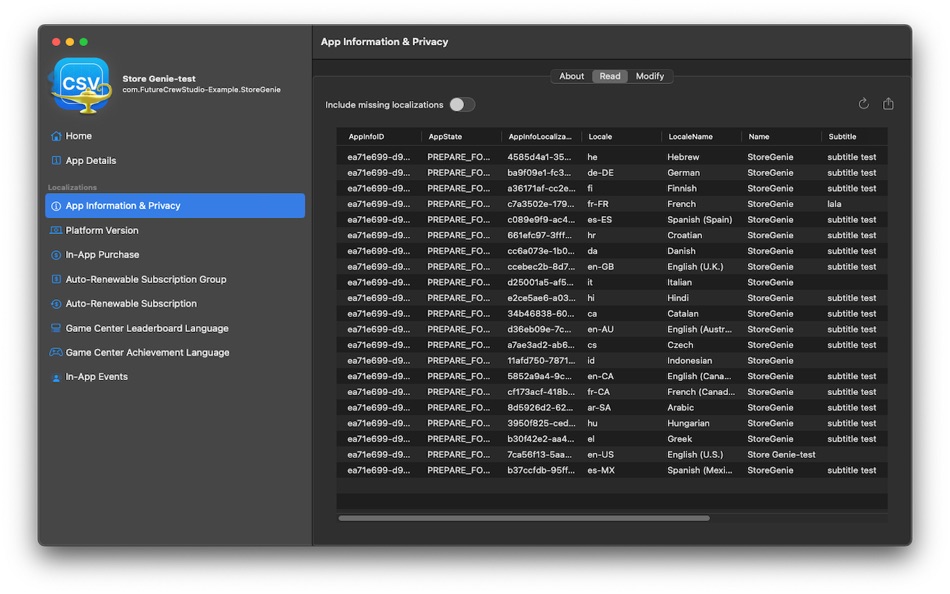Image resolution: width=950 pixels, height=594 pixels.
Task: Switch to the Modify tab
Action: pyautogui.click(x=651, y=75)
